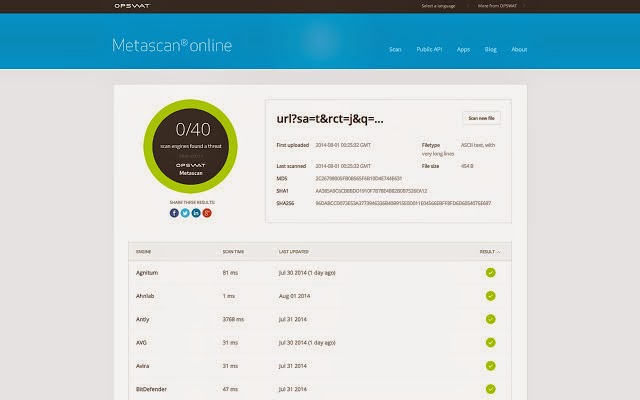The width and height of the screenshot is (640, 400).
Task: Click the Scan new file button
Action: pyautogui.click(x=481, y=118)
